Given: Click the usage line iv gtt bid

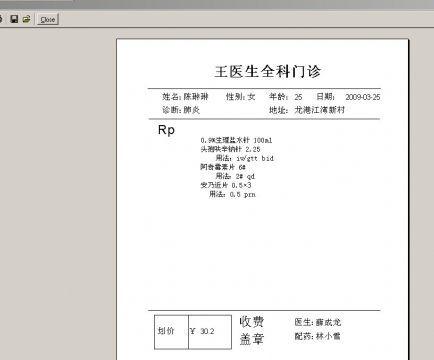Looking at the screenshot, I should coord(245,158).
